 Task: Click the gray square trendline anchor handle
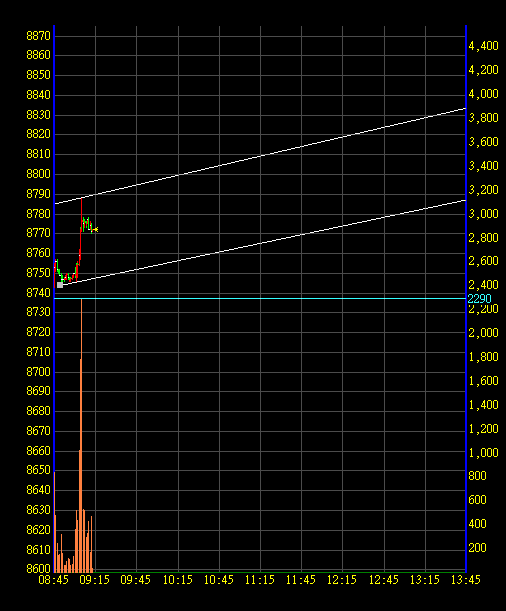click(60, 285)
